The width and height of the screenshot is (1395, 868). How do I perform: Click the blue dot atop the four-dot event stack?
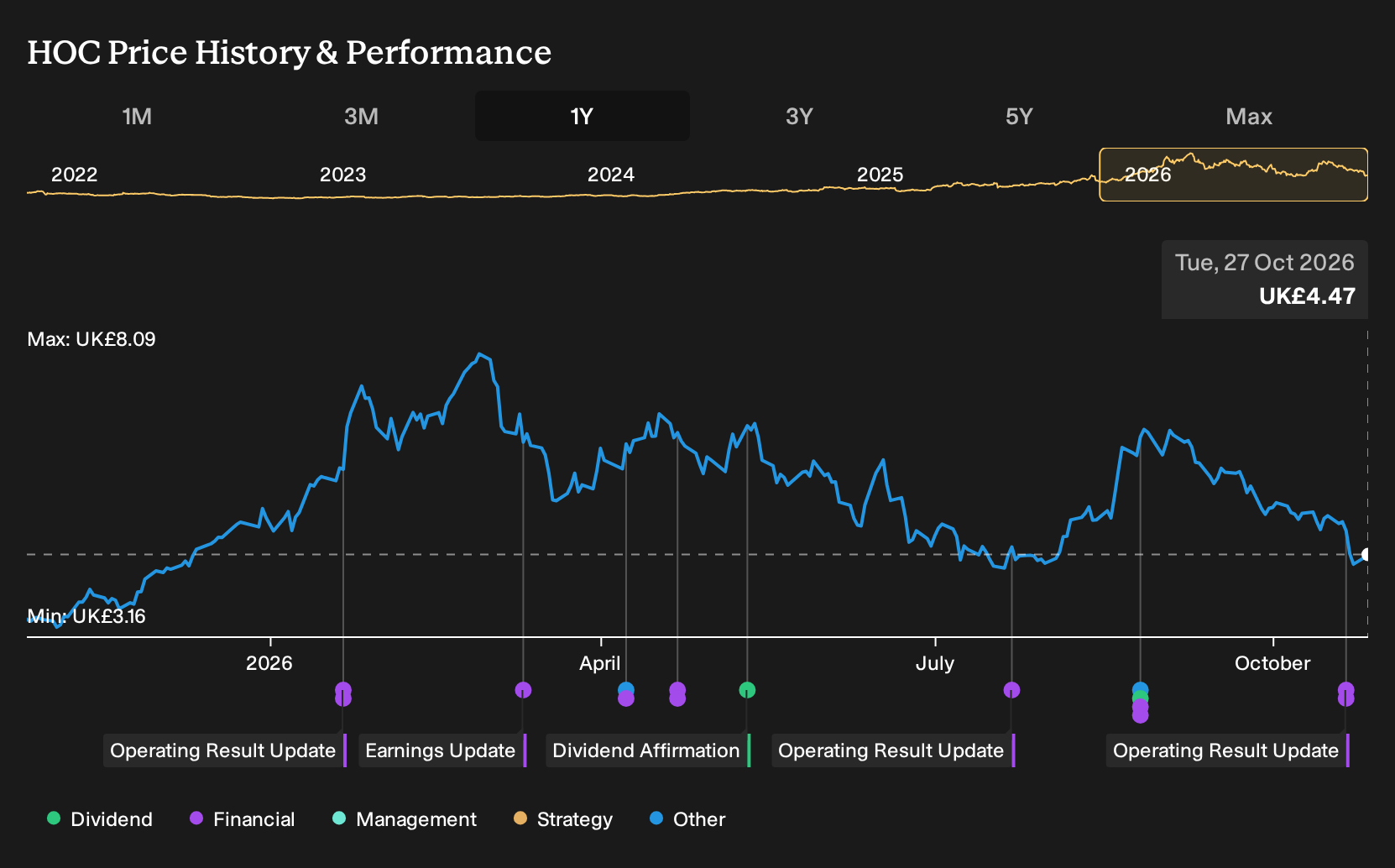1140,689
